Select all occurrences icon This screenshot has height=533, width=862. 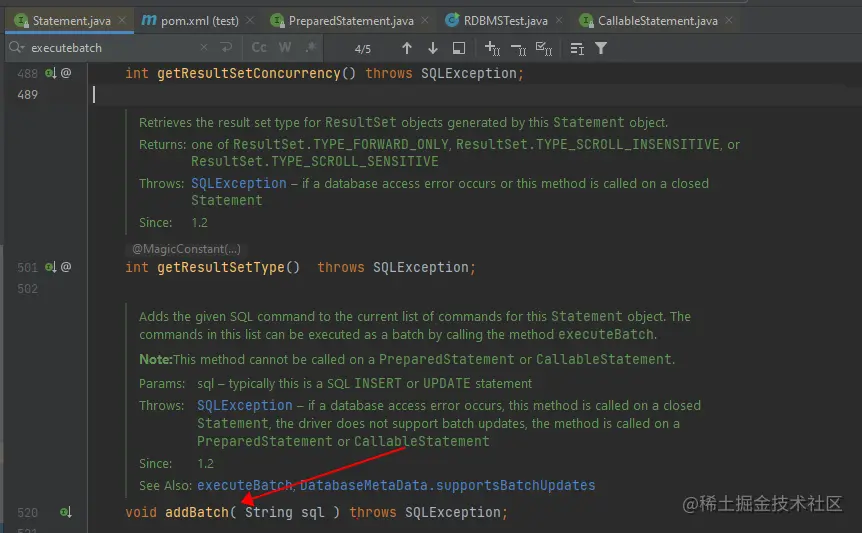(544, 48)
